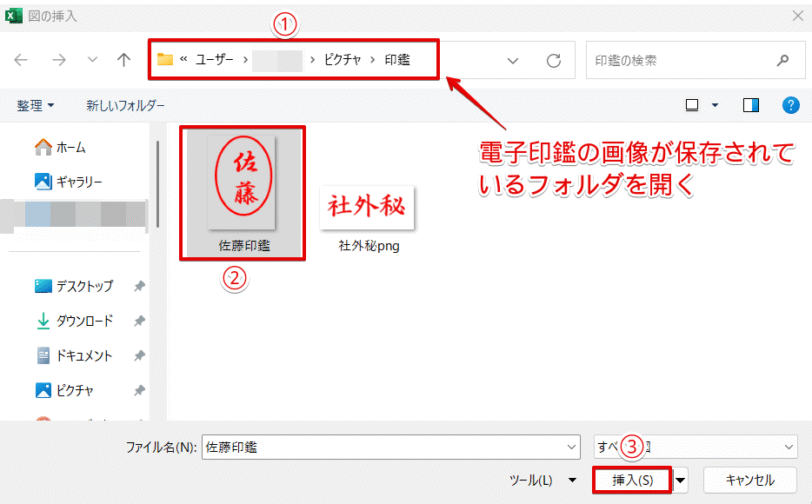Navigate up one folder level
The height and width of the screenshot is (504, 812).
123,60
